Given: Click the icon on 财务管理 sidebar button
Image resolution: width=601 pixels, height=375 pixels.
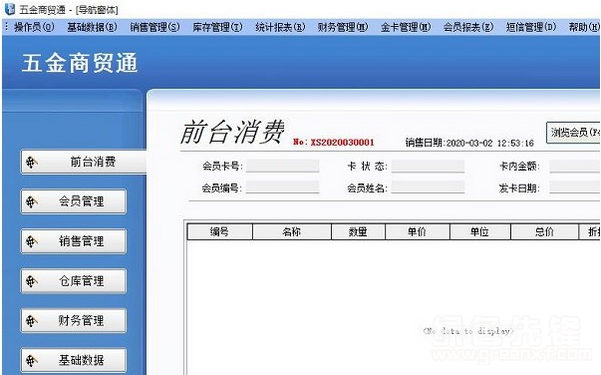Looking at the screenshot, I should (x=31, y=321).
